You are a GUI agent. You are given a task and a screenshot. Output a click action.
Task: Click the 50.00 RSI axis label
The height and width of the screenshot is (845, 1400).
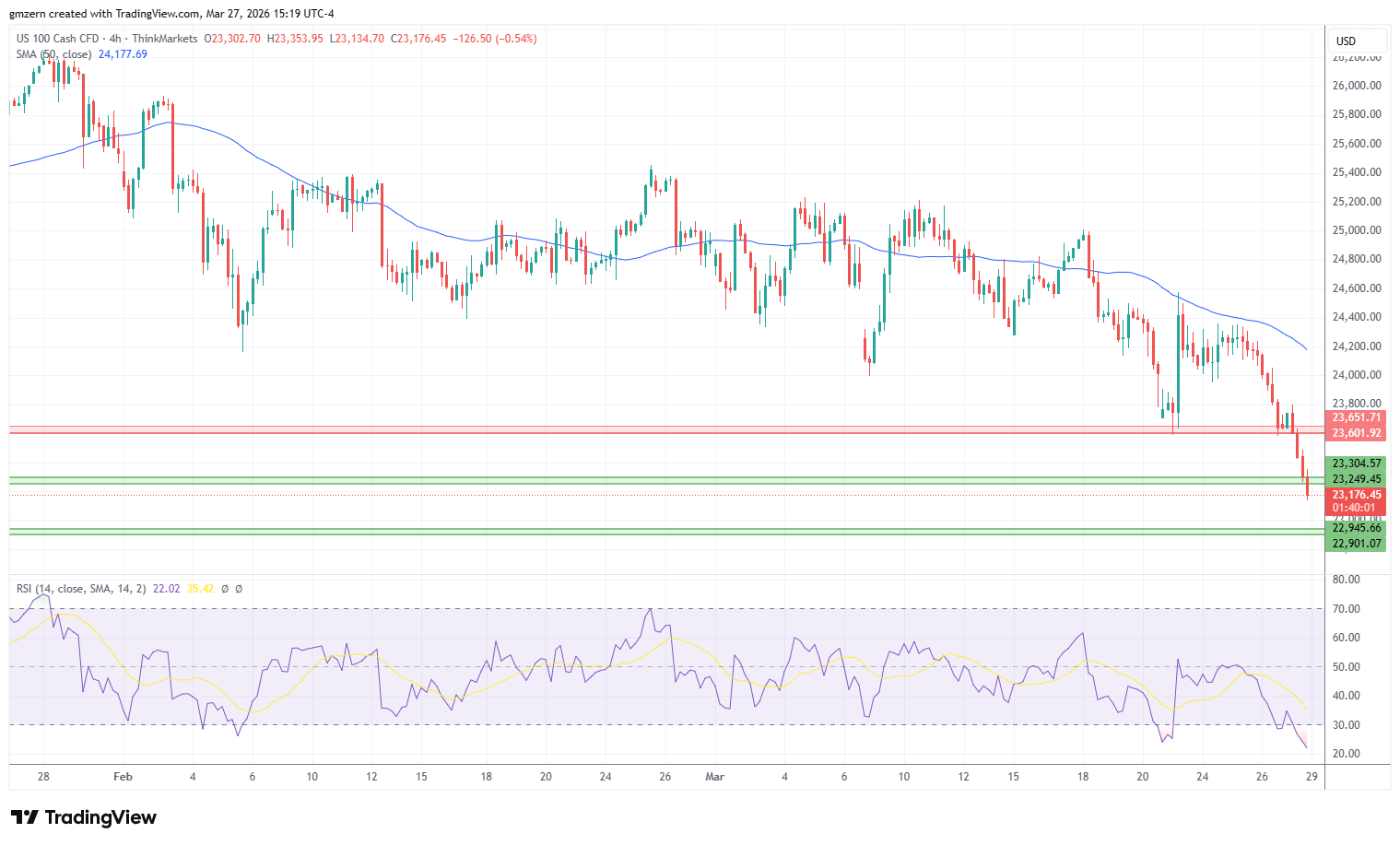(1347, 667)
